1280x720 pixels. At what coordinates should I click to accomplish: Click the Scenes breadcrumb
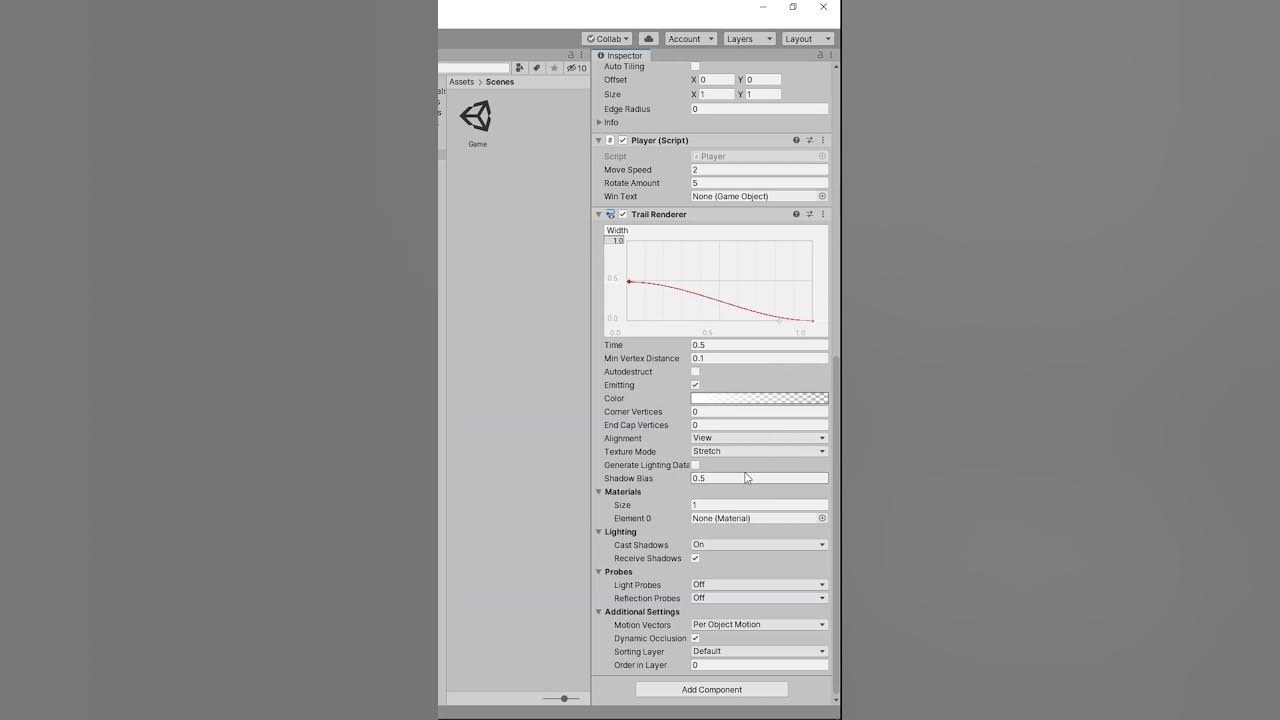[500, 82]
